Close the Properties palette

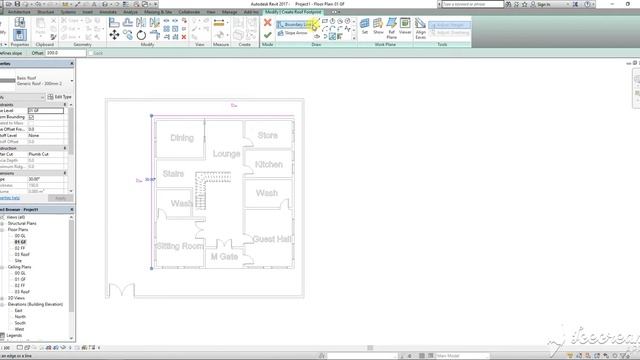72,64
